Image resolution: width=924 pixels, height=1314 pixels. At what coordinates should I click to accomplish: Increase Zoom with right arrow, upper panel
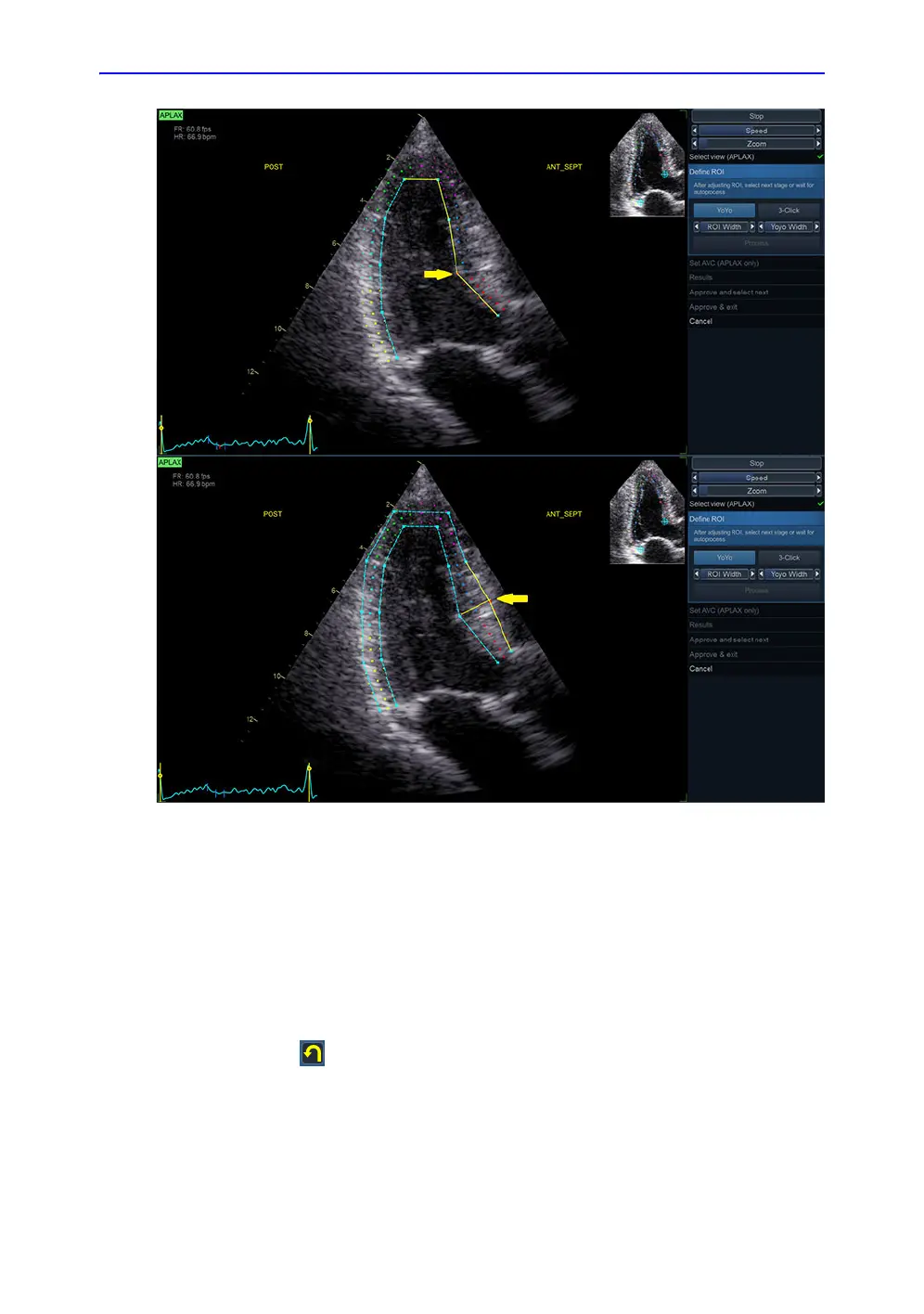818,144
